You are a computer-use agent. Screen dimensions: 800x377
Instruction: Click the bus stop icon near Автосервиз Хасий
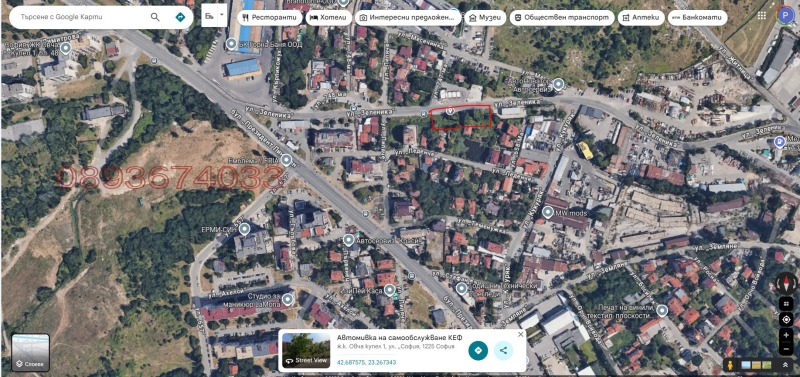click(365, 213)
